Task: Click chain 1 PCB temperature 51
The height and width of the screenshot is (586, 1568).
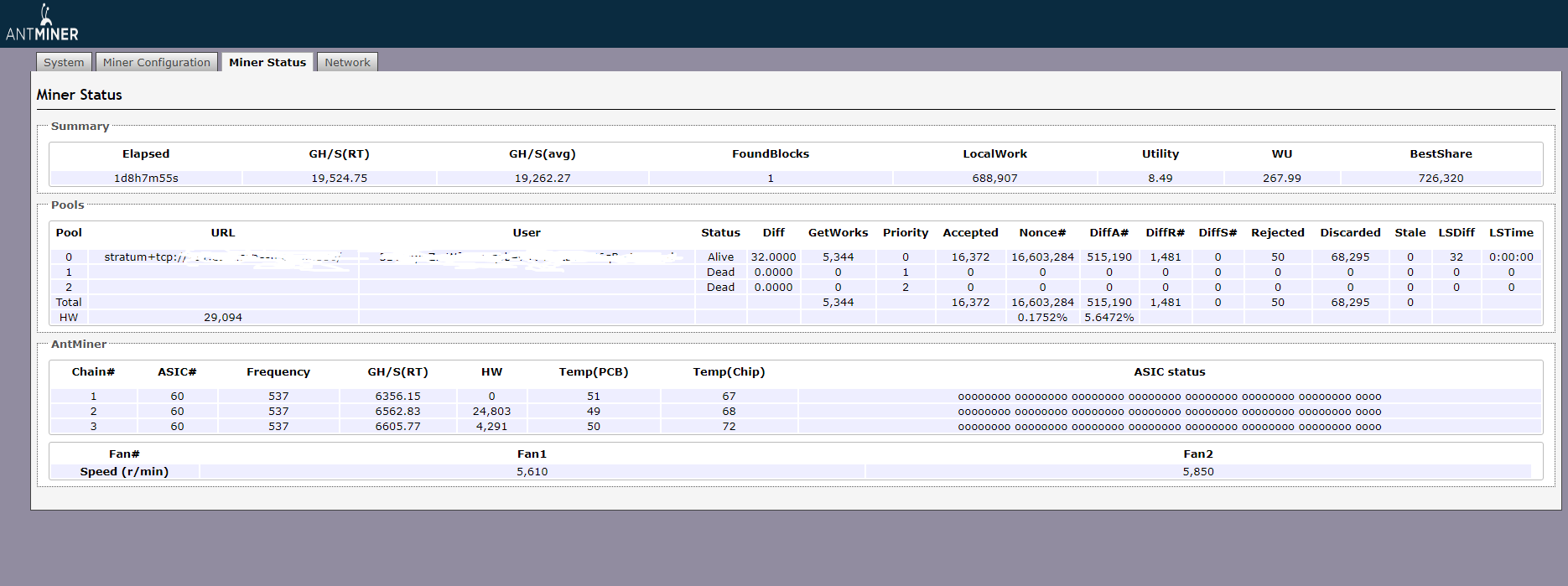Action: point(594,397)
